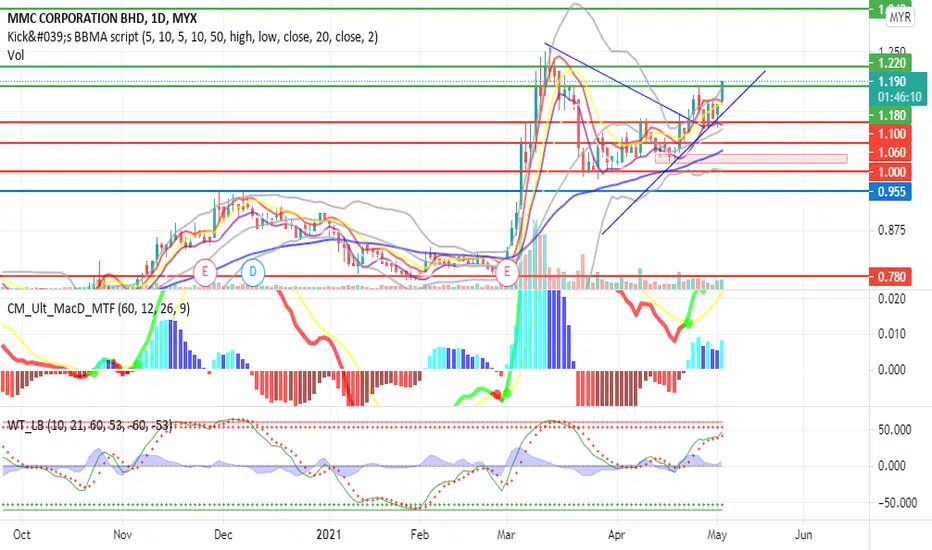The height and width of the screenshot is (550, 932).
Task: Click the red 0.780 price level label
Action: [890, 276]
